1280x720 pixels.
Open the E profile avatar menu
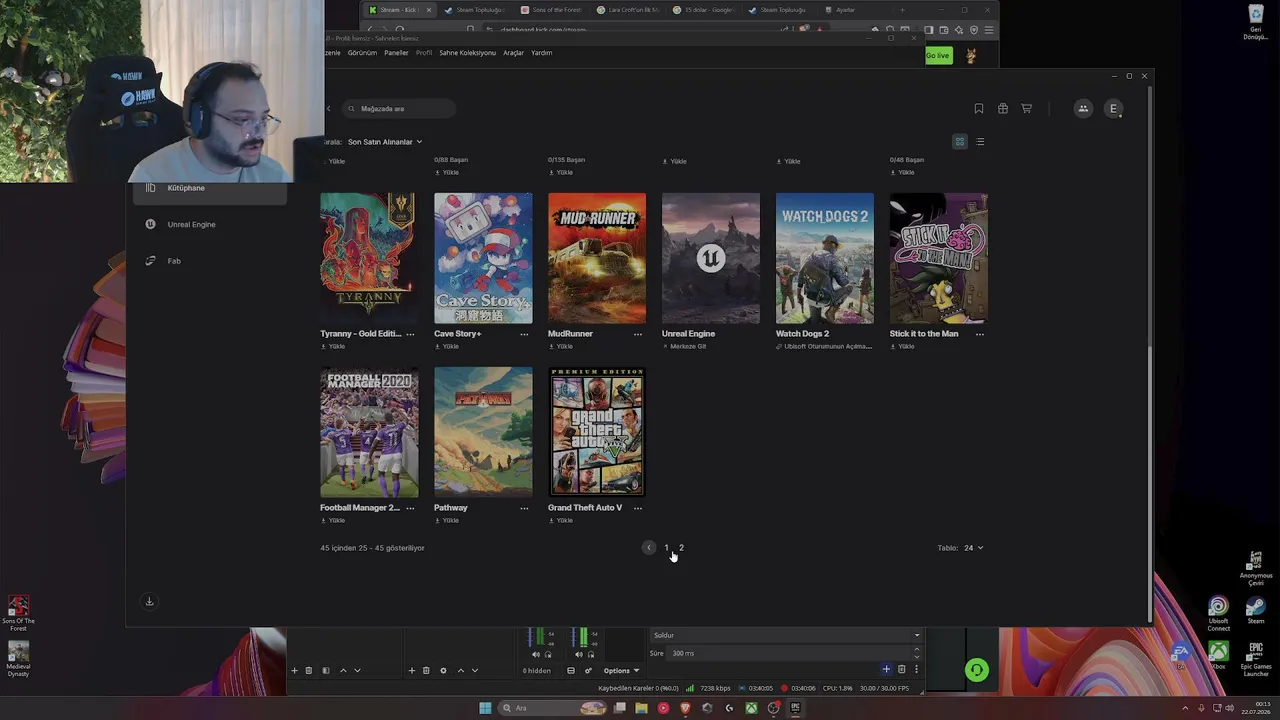coord(1113,109)
